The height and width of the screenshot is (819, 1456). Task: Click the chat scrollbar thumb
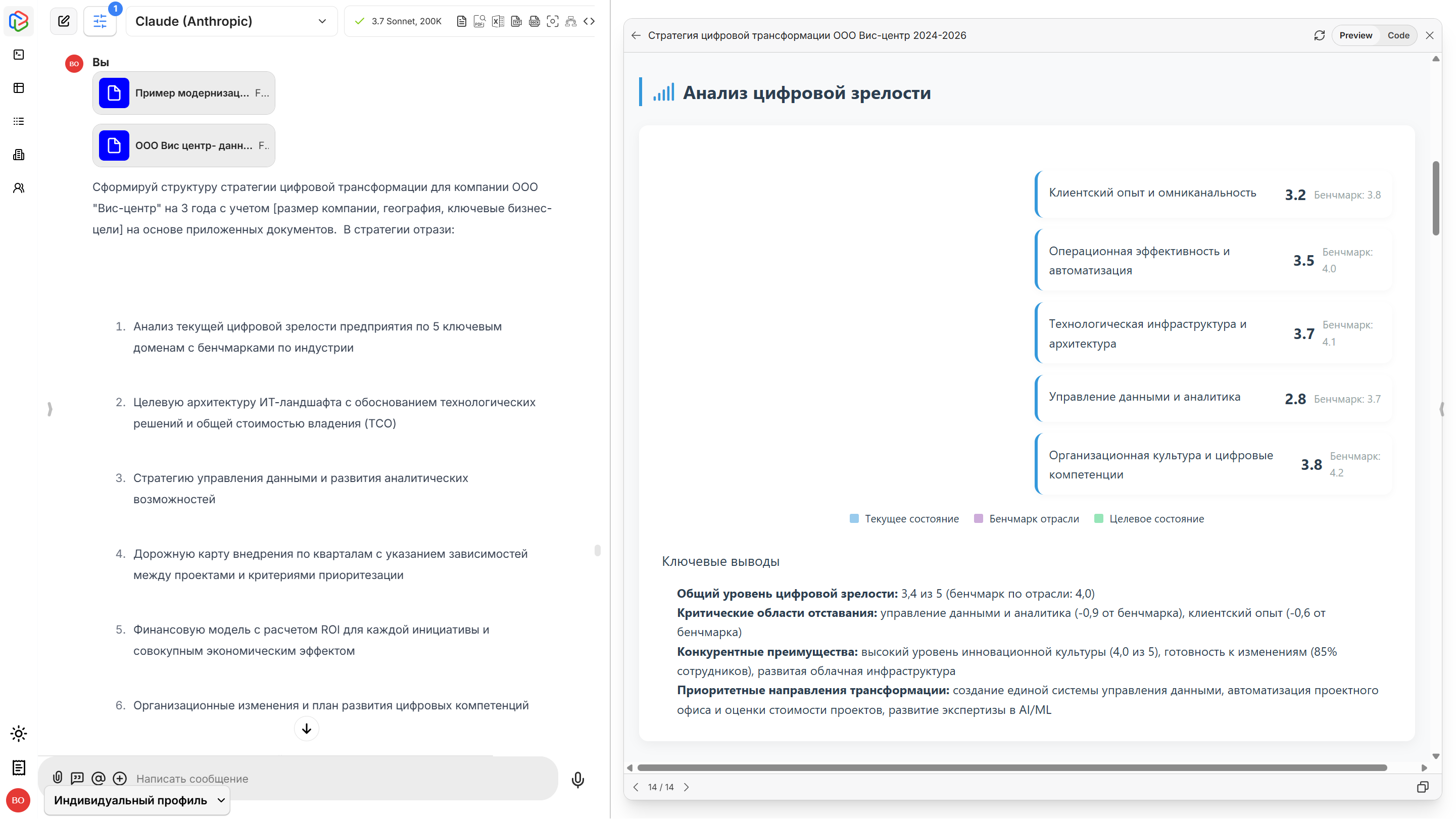(x=598, y=550)
